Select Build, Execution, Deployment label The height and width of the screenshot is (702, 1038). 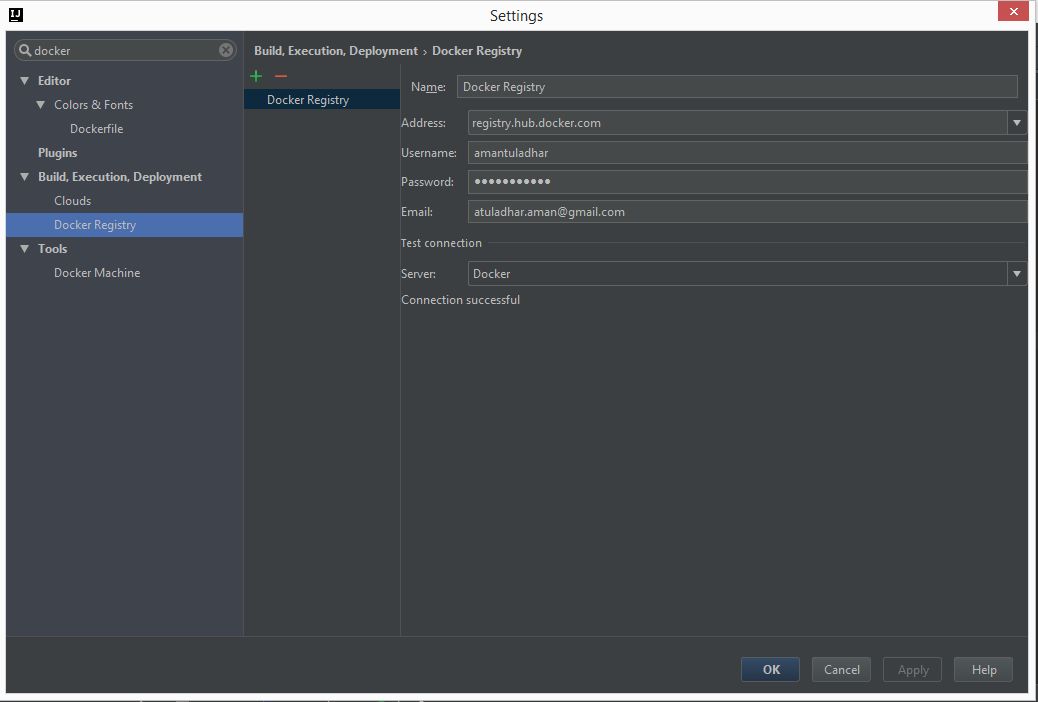point(120,177)
